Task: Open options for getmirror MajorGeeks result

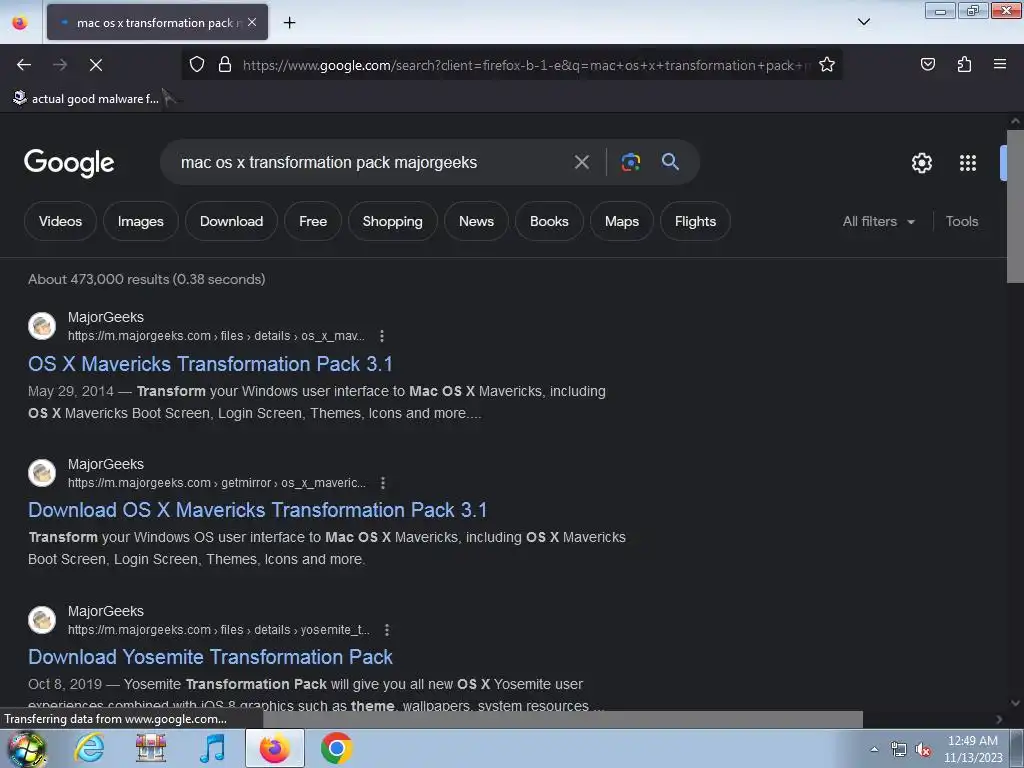Action: coord(383,483)
